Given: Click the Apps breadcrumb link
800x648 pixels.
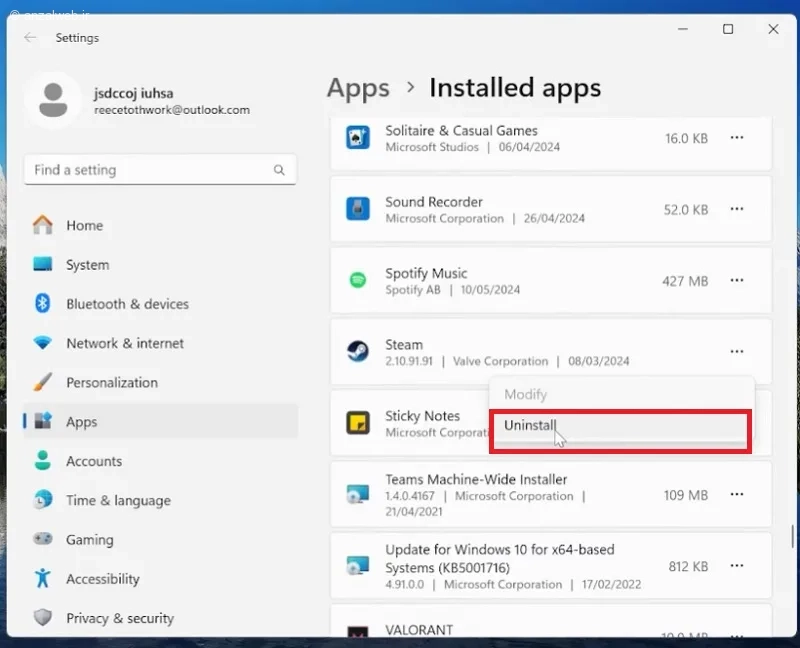Looking at the screenshot, I should point(358,88).
